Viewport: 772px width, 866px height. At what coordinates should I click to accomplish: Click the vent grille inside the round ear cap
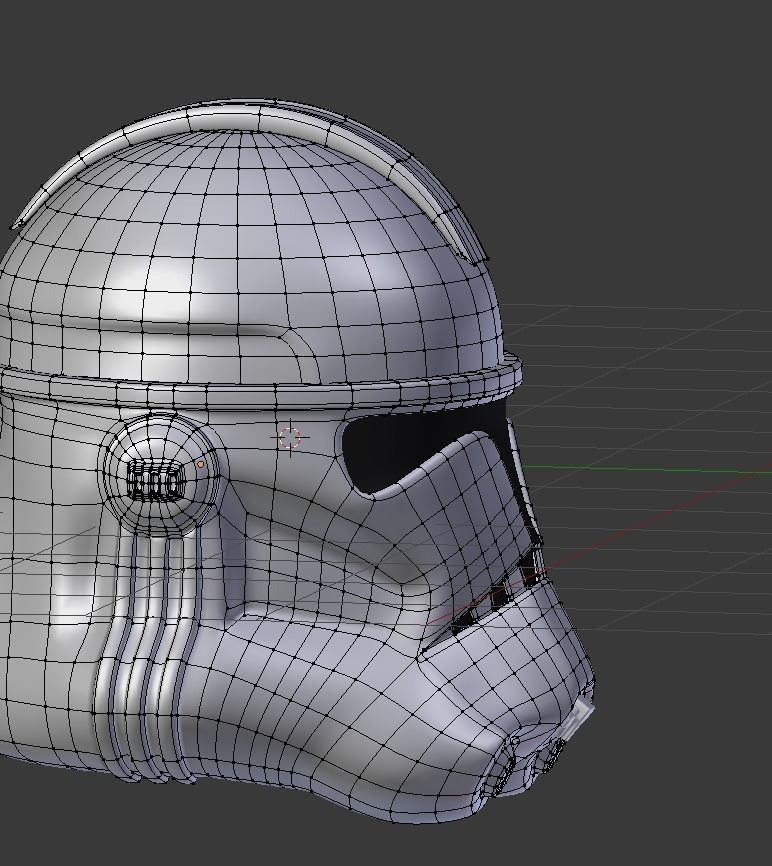[x=154, y=482]
